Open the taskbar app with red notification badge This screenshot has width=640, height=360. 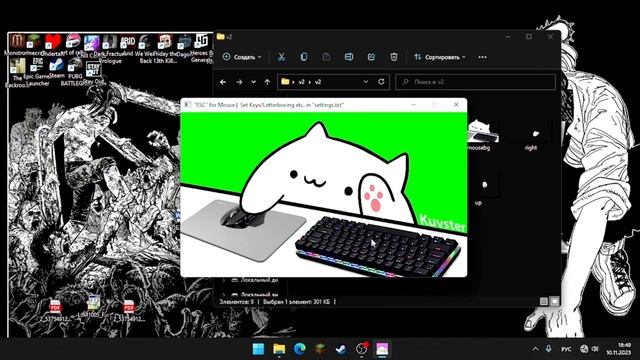coord(362,349)
